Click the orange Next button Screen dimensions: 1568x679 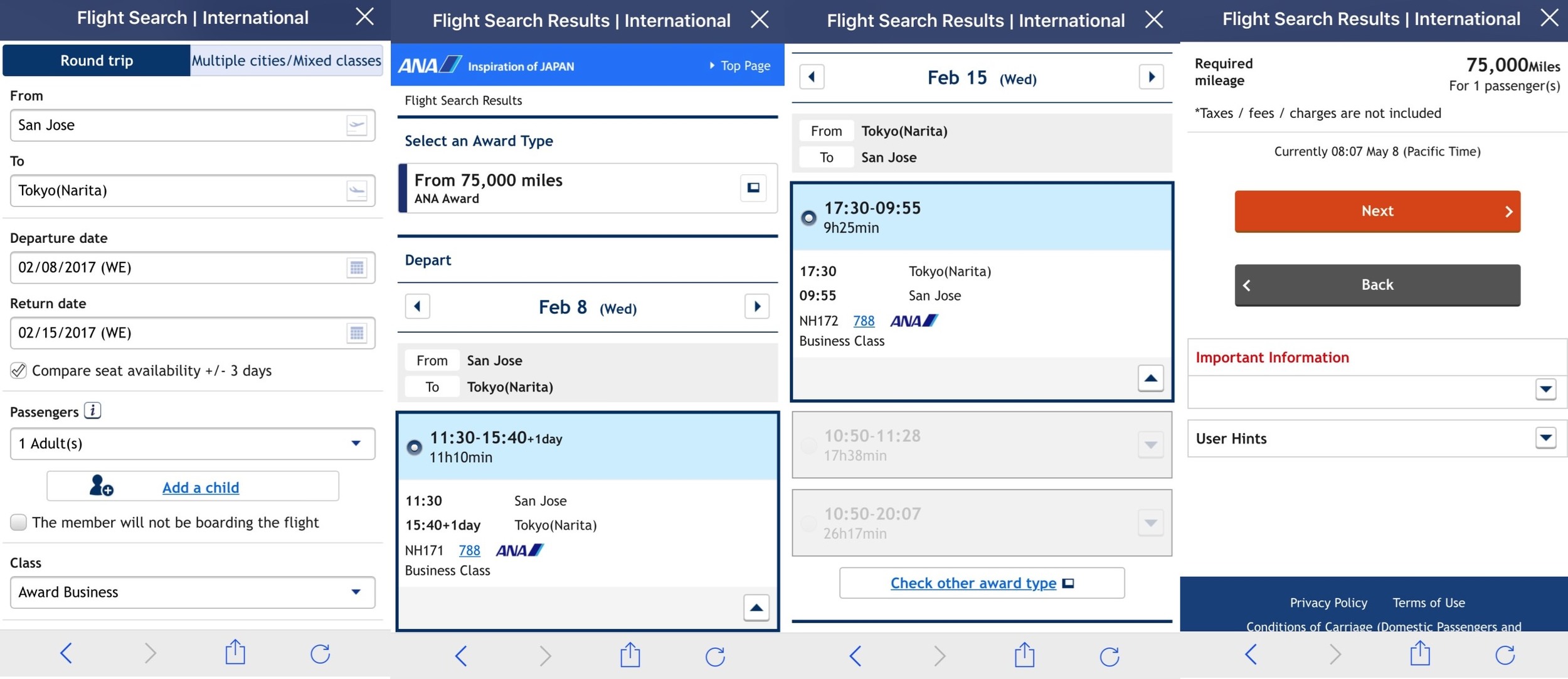[1377, 211]
